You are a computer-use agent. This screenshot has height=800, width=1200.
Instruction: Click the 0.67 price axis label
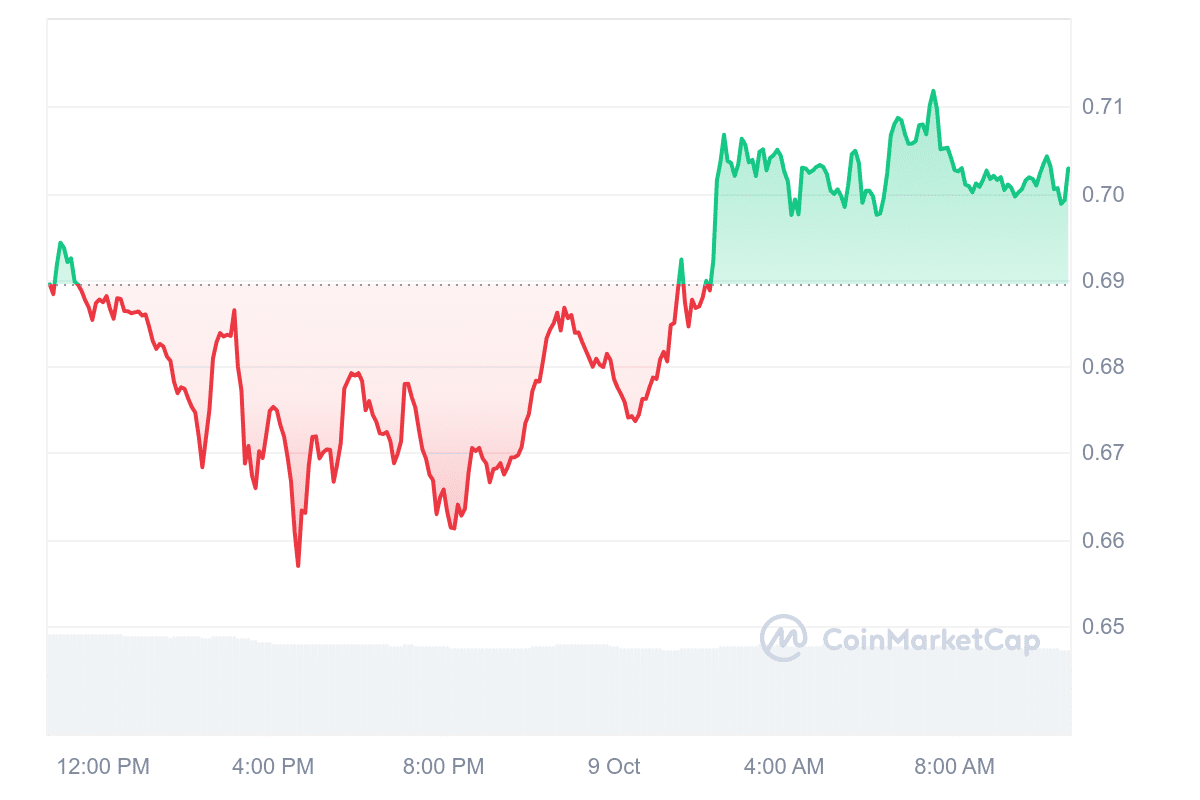[x=1101, y=453]
